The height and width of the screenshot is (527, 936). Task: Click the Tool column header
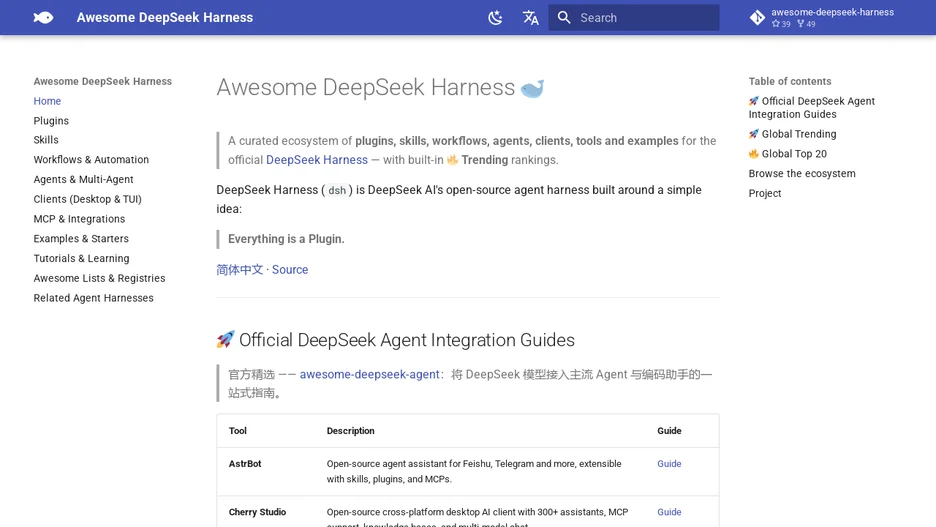point(238,430)
